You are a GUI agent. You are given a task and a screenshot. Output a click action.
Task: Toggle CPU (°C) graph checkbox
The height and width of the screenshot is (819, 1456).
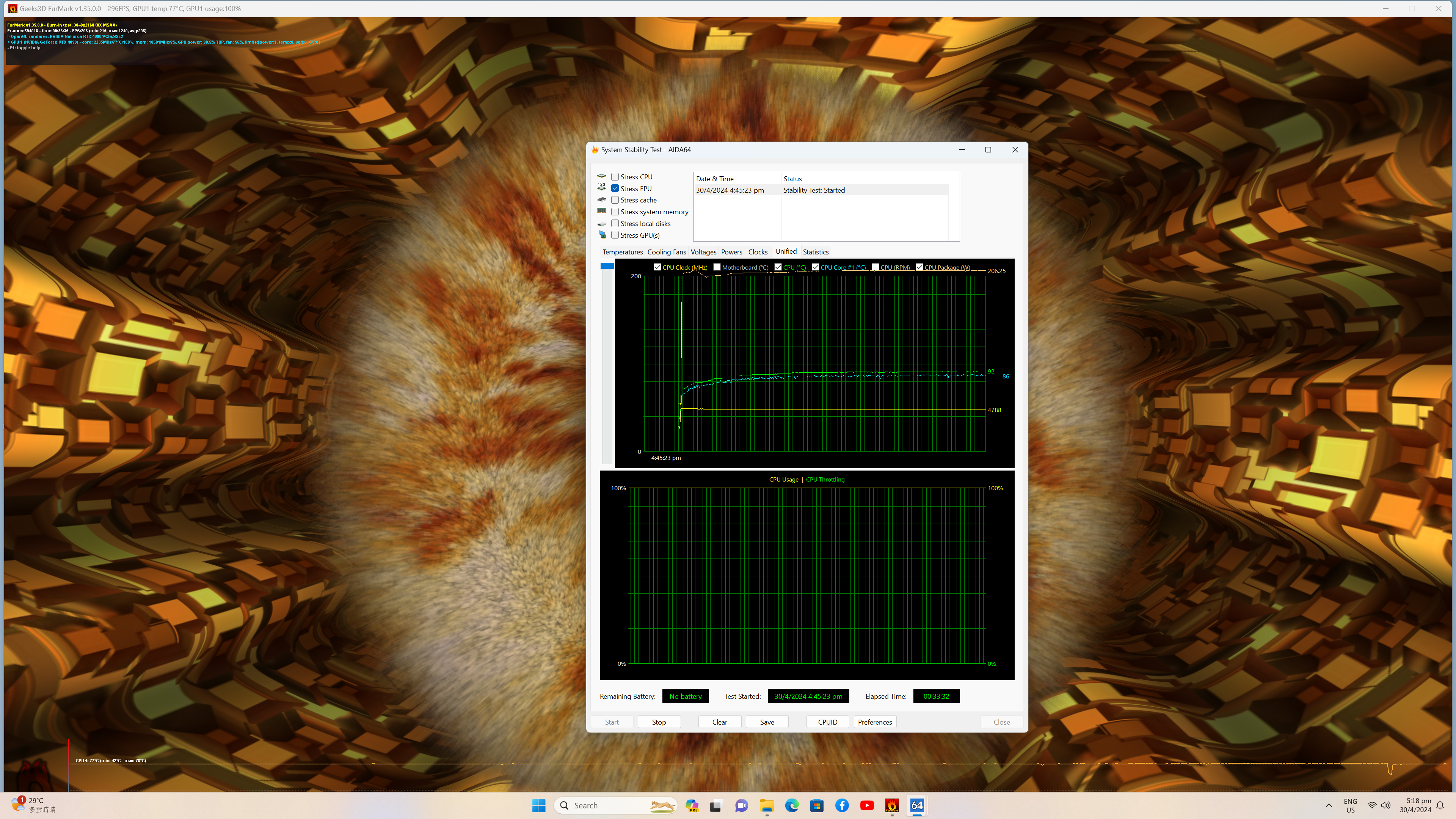pos(778,267)
